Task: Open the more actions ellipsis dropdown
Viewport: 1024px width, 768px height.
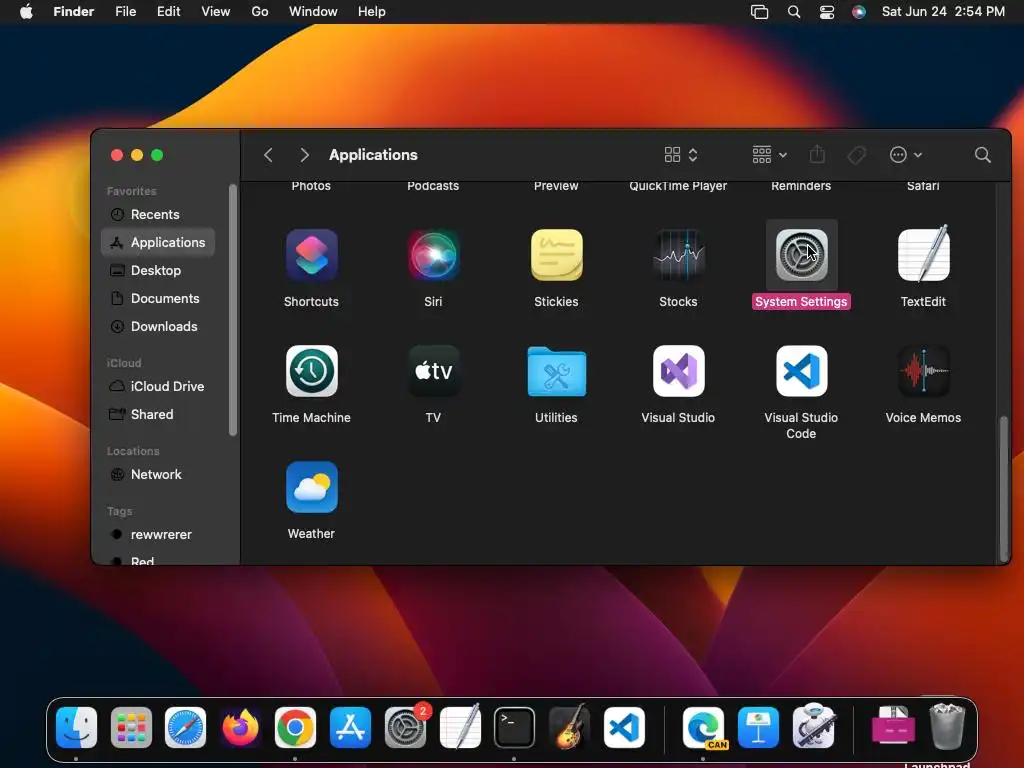Action: click(906, 155)
